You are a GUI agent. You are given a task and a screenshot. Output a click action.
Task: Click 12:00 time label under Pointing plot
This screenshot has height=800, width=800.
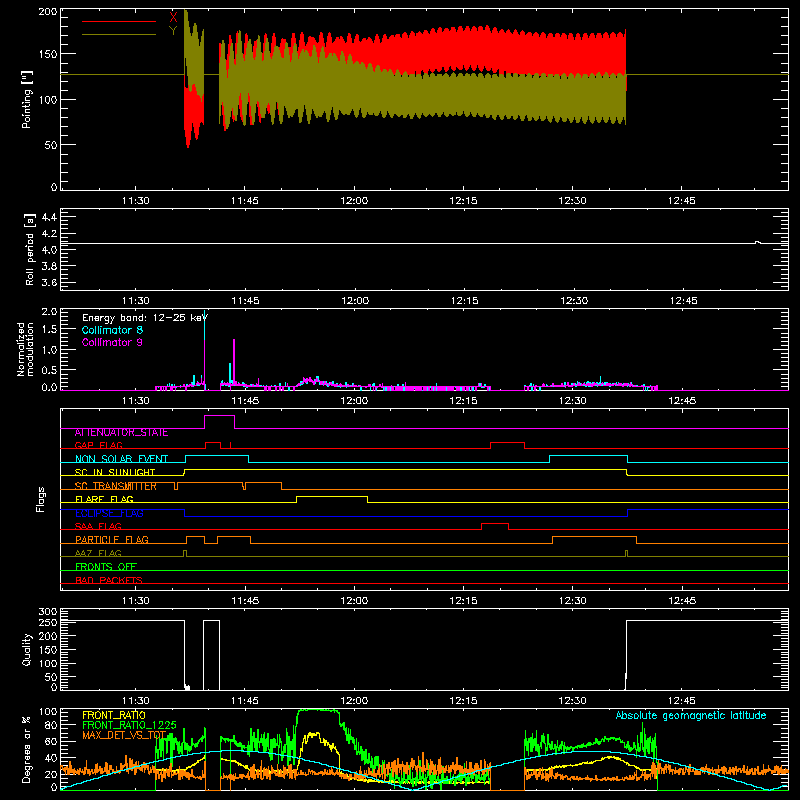click(x=354, y=201)
